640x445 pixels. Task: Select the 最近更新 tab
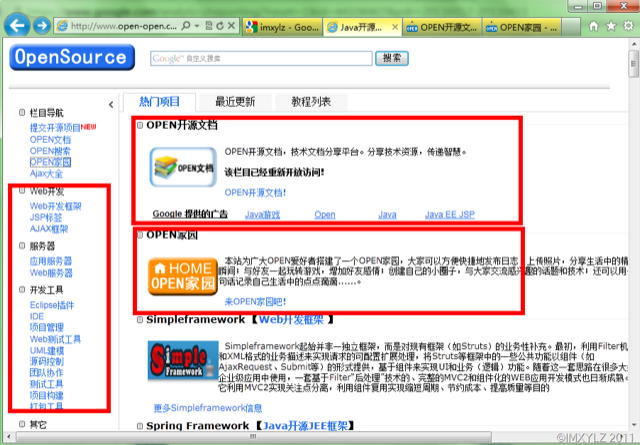coord(235,102)
